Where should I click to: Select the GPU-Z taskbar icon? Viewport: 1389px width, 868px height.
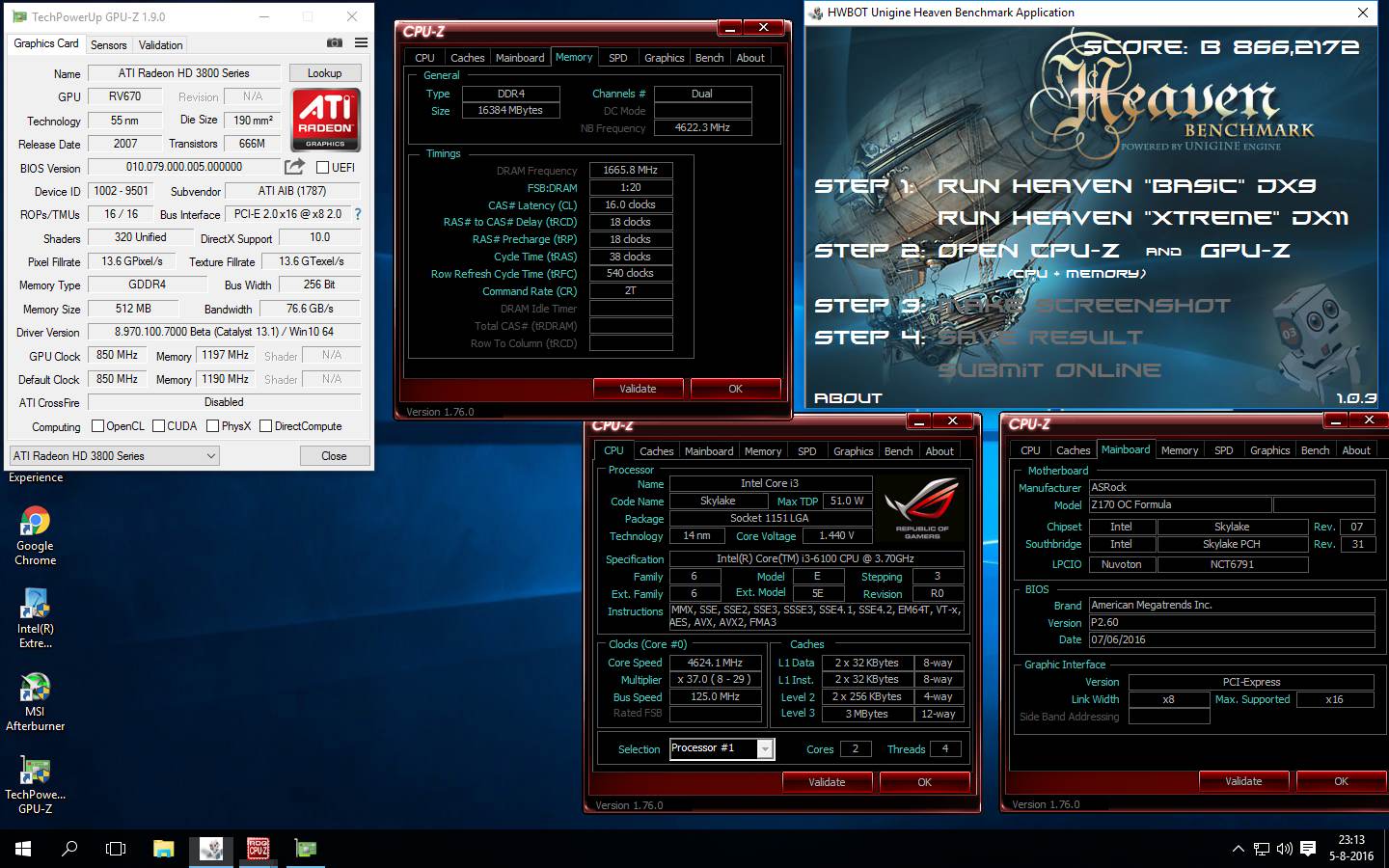305,849
